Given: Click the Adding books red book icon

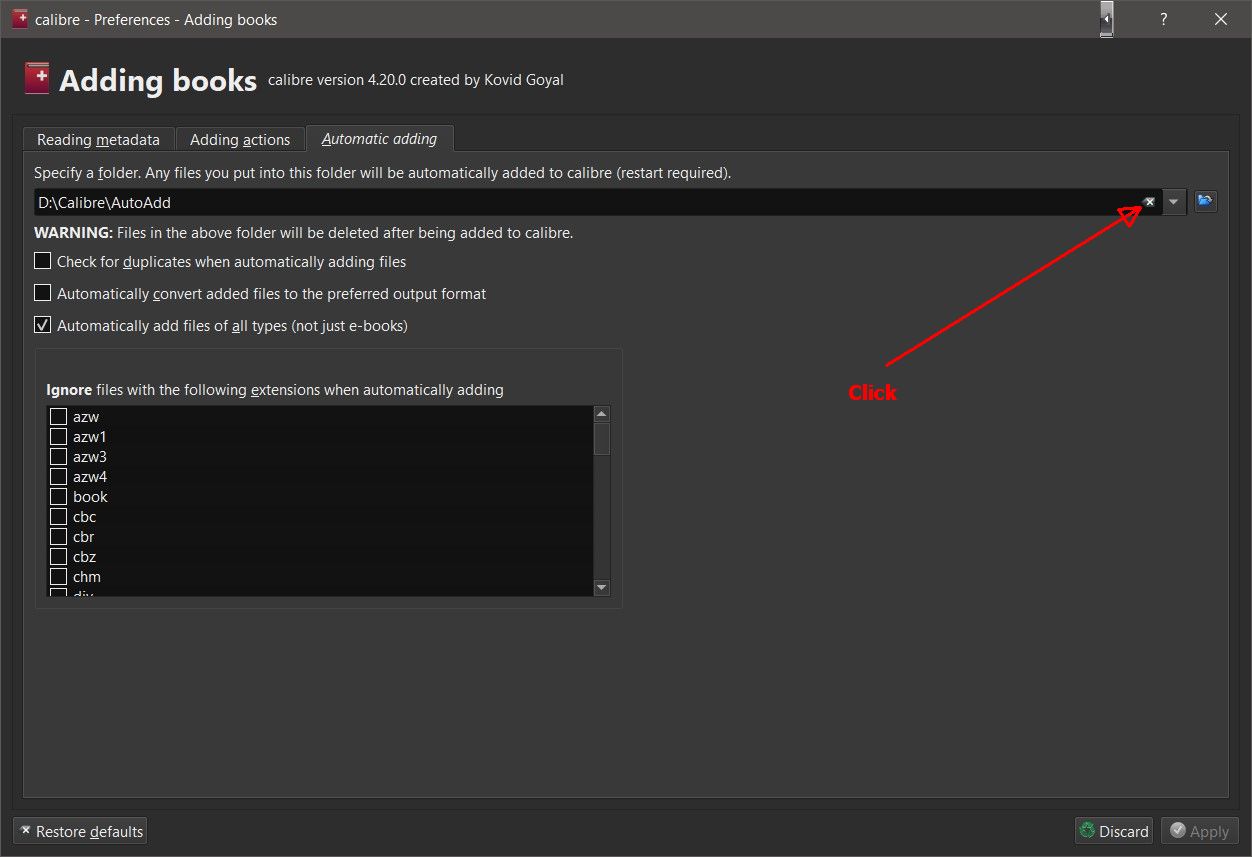Looking at the screenshot, I should click(x=37, y=79).
